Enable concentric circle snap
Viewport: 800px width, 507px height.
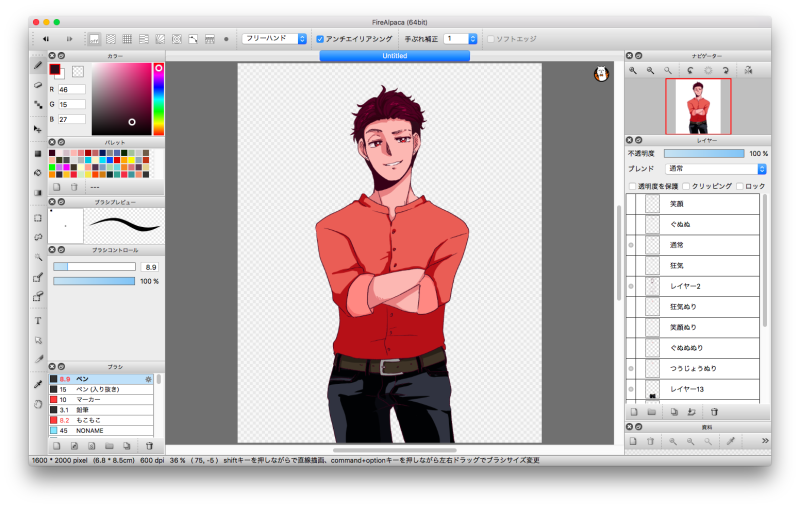[177, 39]
